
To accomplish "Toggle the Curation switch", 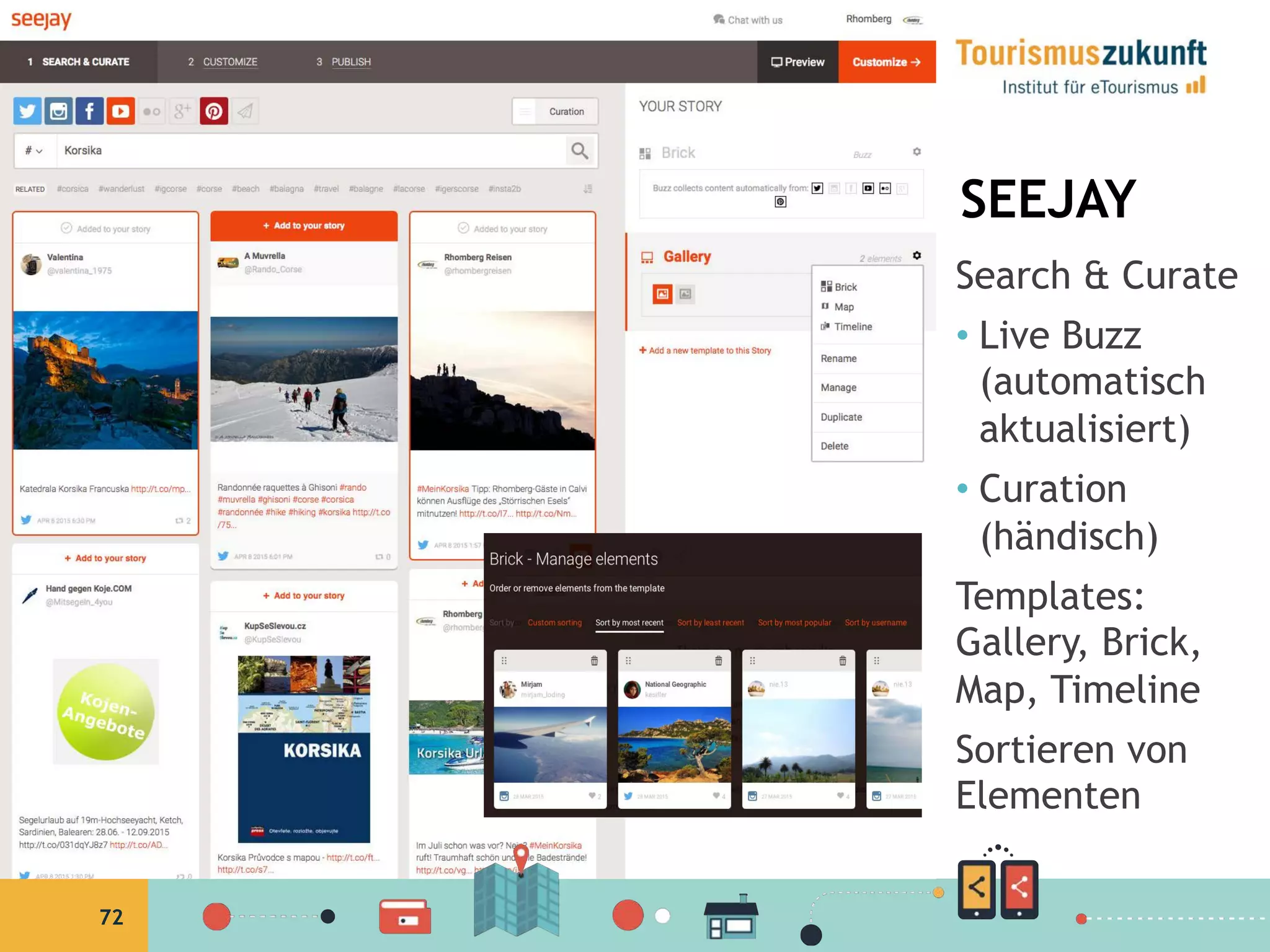I will point(555,112).
